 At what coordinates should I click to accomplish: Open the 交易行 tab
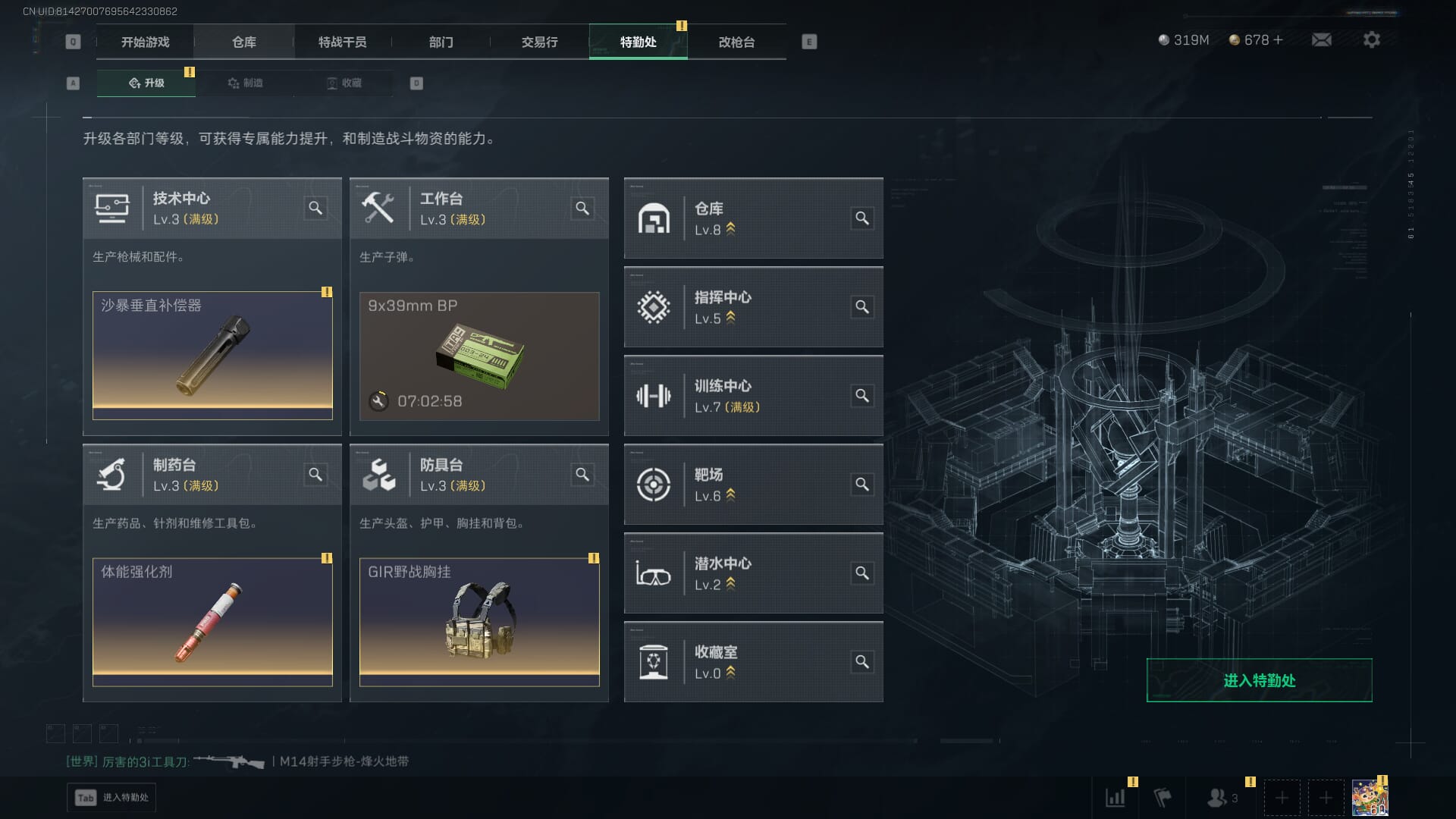pos(540,42)
